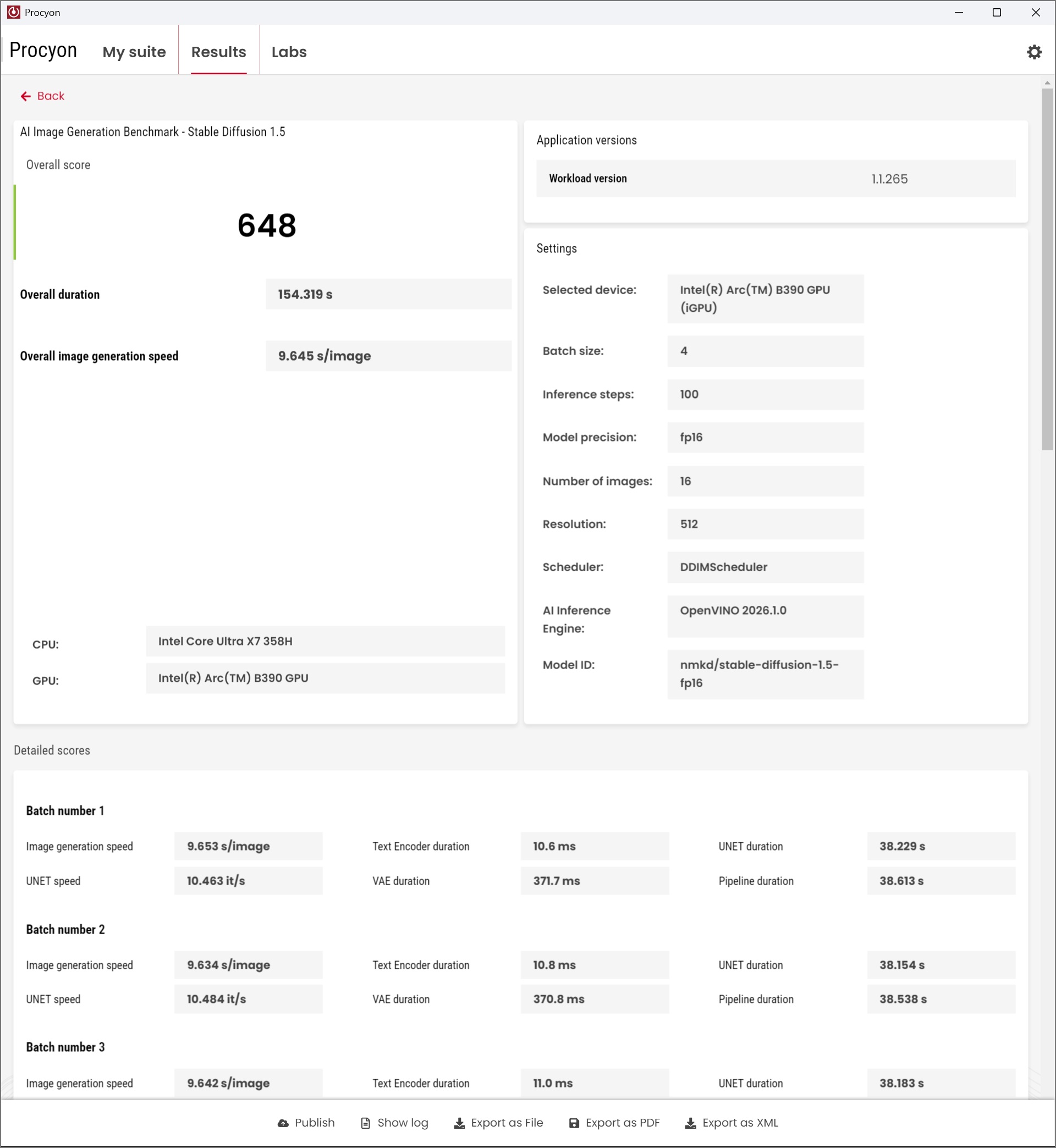
Task: Open the Labs tab
Action: [289, 52]
